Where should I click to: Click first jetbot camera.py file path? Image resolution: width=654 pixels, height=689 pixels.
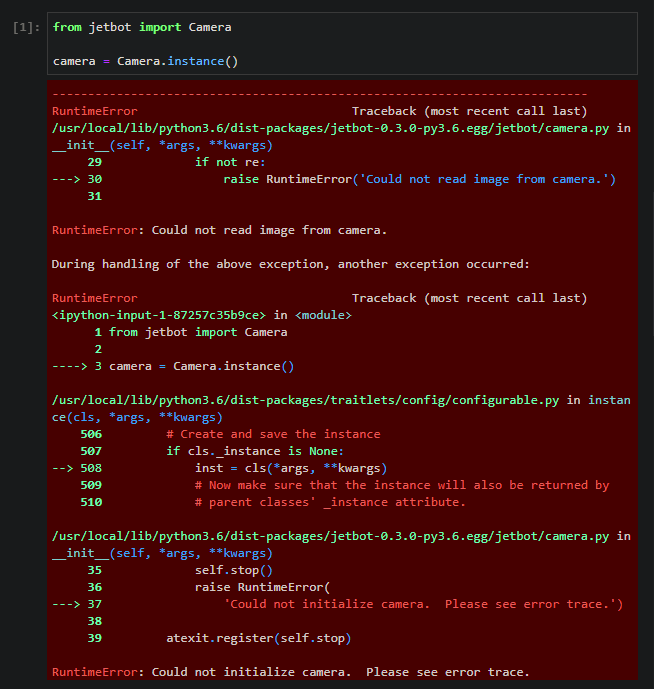point(331,128)
